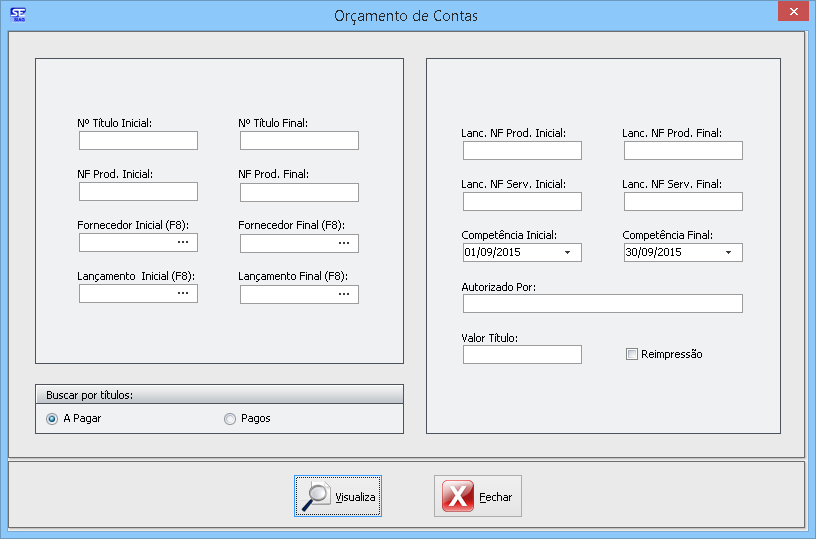Click the Lanc. NF Serv. Final field
816x539 pixels.
click(683, 202)
